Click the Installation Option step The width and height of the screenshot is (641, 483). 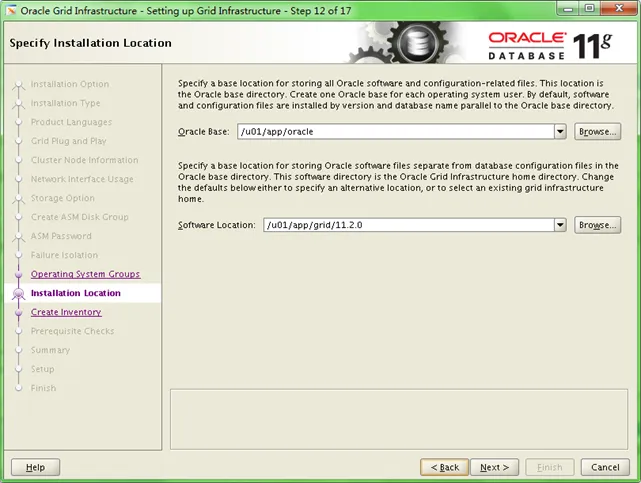70,84
